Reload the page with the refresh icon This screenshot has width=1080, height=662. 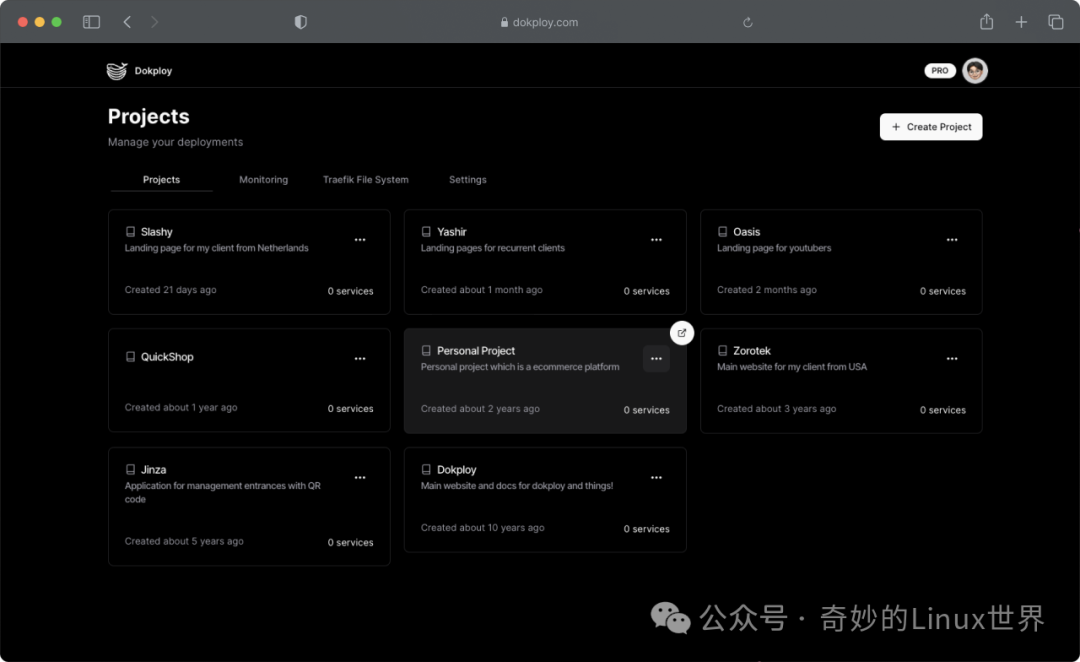pyautogui.click(x=747, y=22)
